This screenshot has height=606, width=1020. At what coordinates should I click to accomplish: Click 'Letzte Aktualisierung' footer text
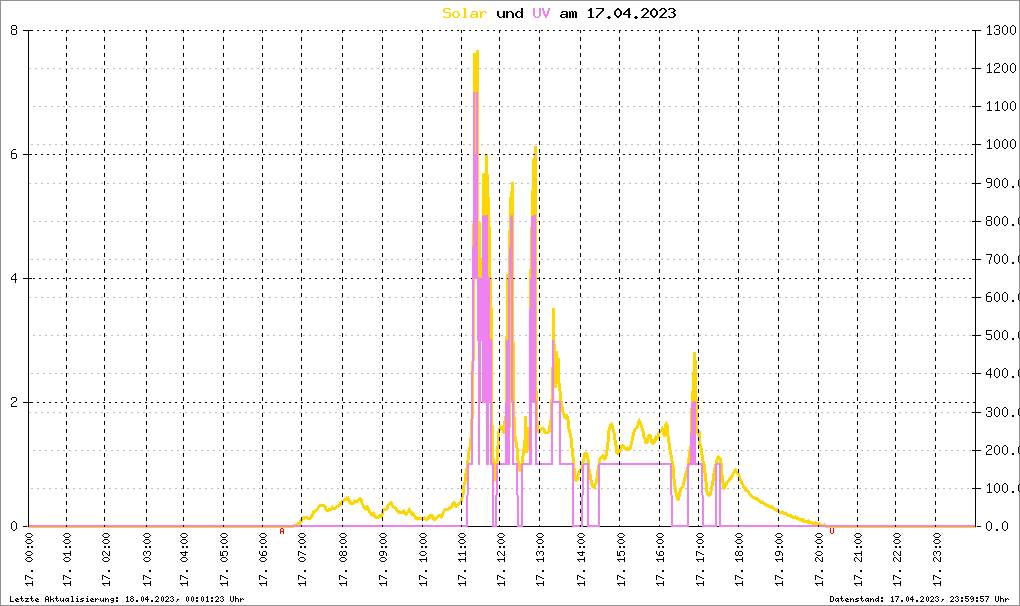click(64, 599)
